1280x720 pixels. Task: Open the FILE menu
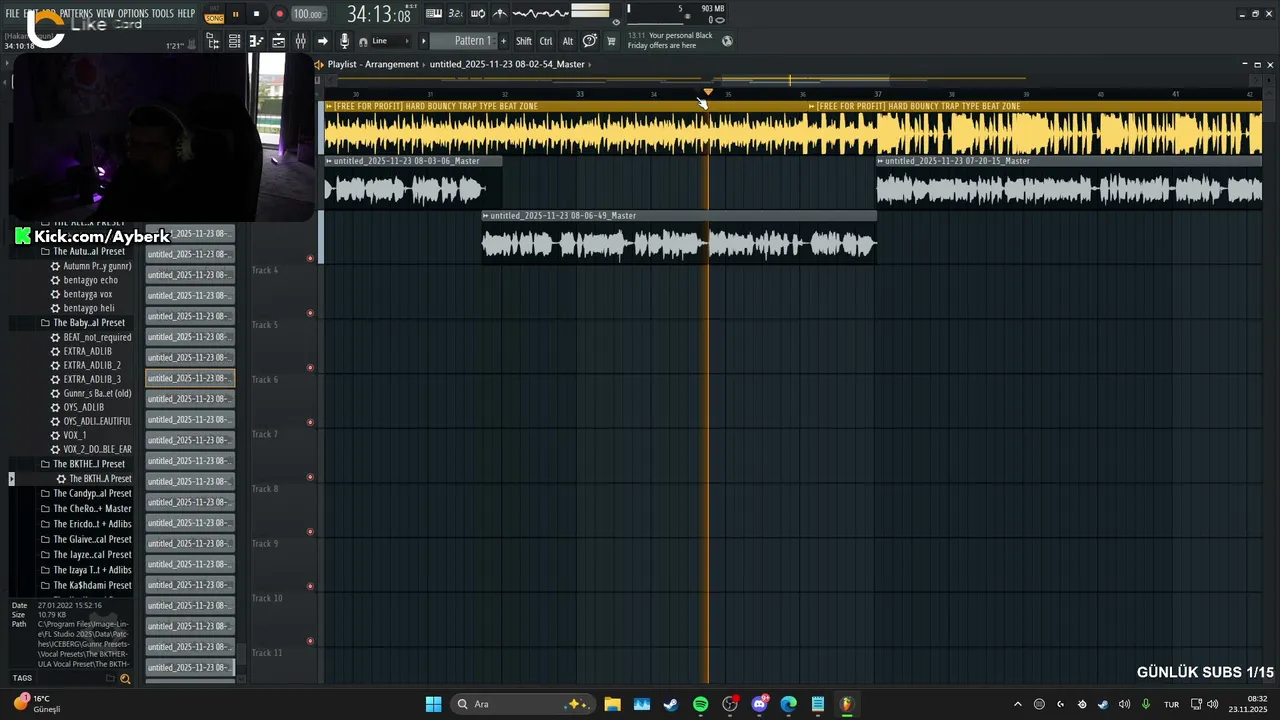point(12,13)
